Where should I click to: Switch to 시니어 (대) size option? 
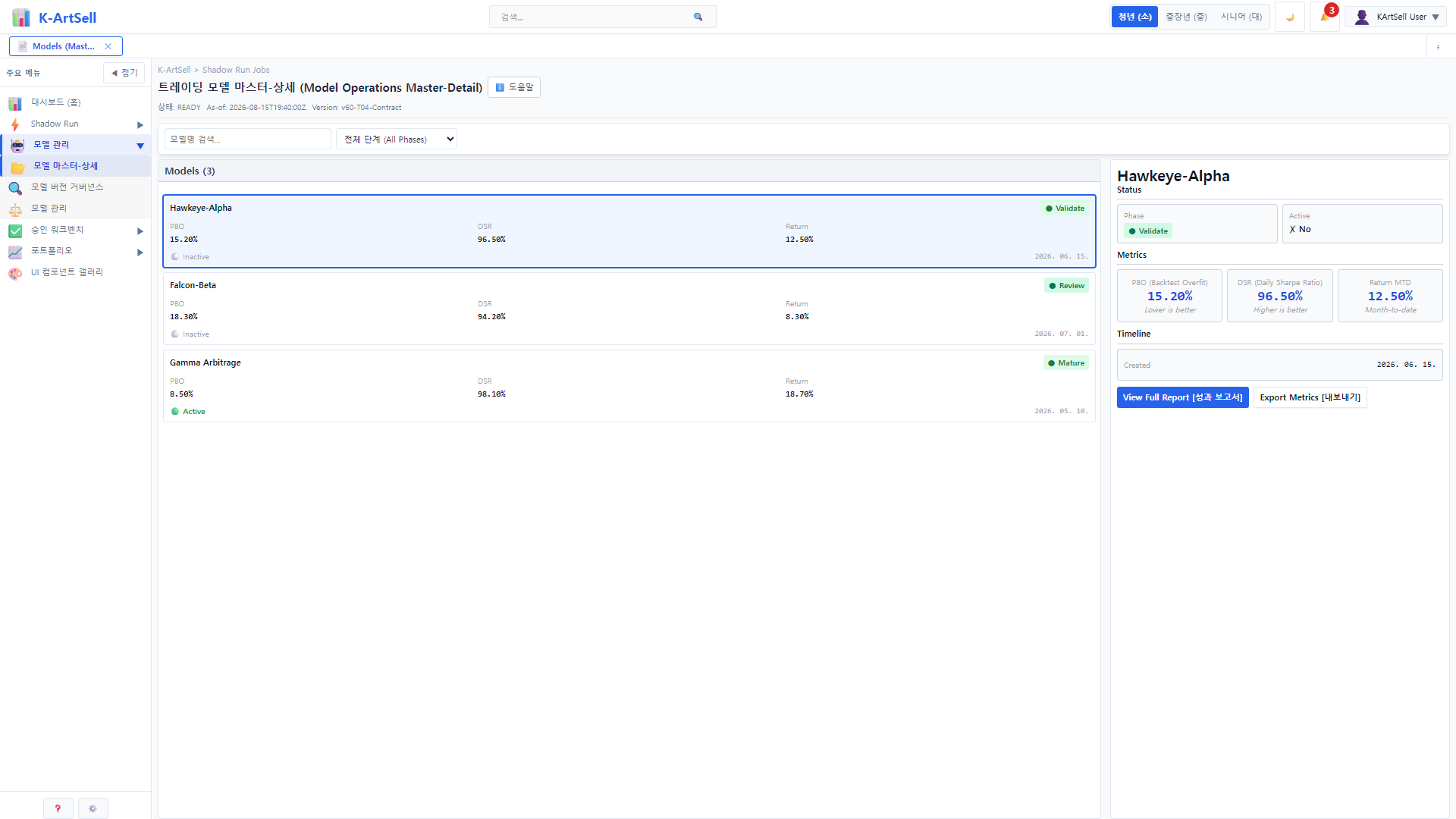coord(1241,17)
